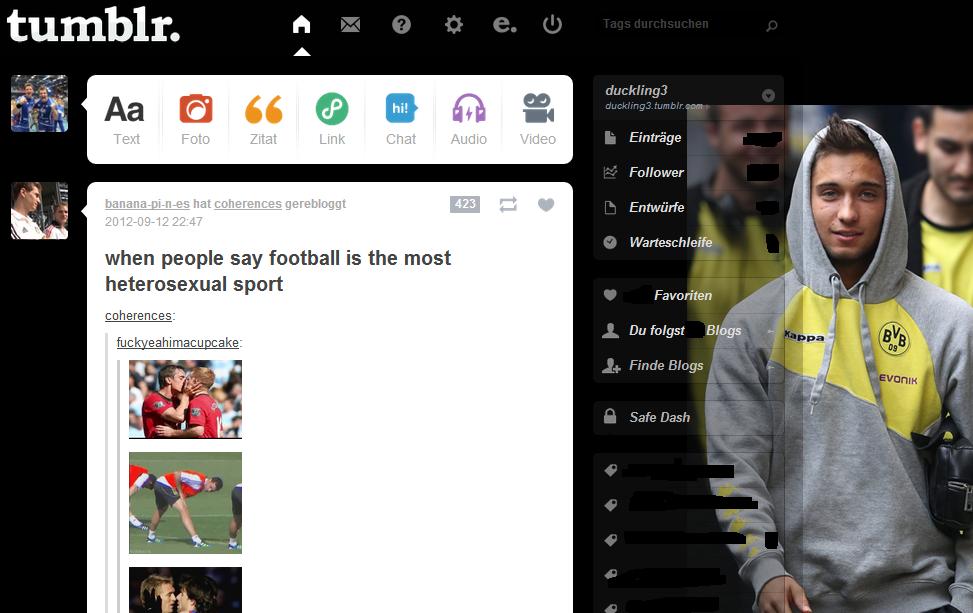Create a new Audio post

(469, 120)
